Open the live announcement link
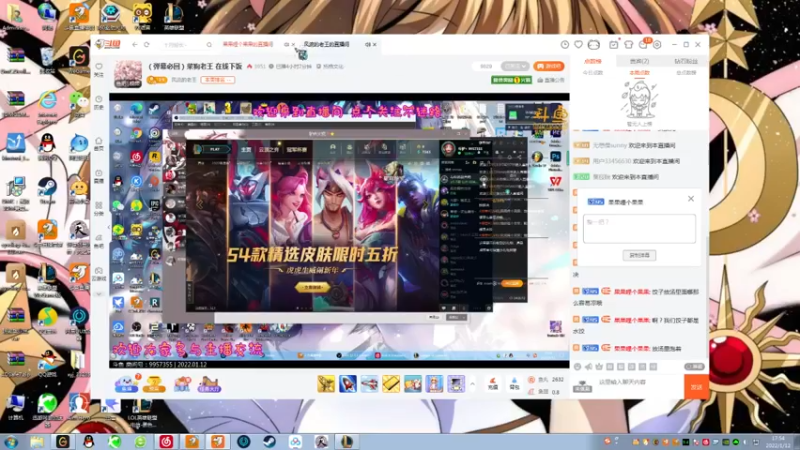The width and height of the screenshot is (800, 450). click(551, 80)
